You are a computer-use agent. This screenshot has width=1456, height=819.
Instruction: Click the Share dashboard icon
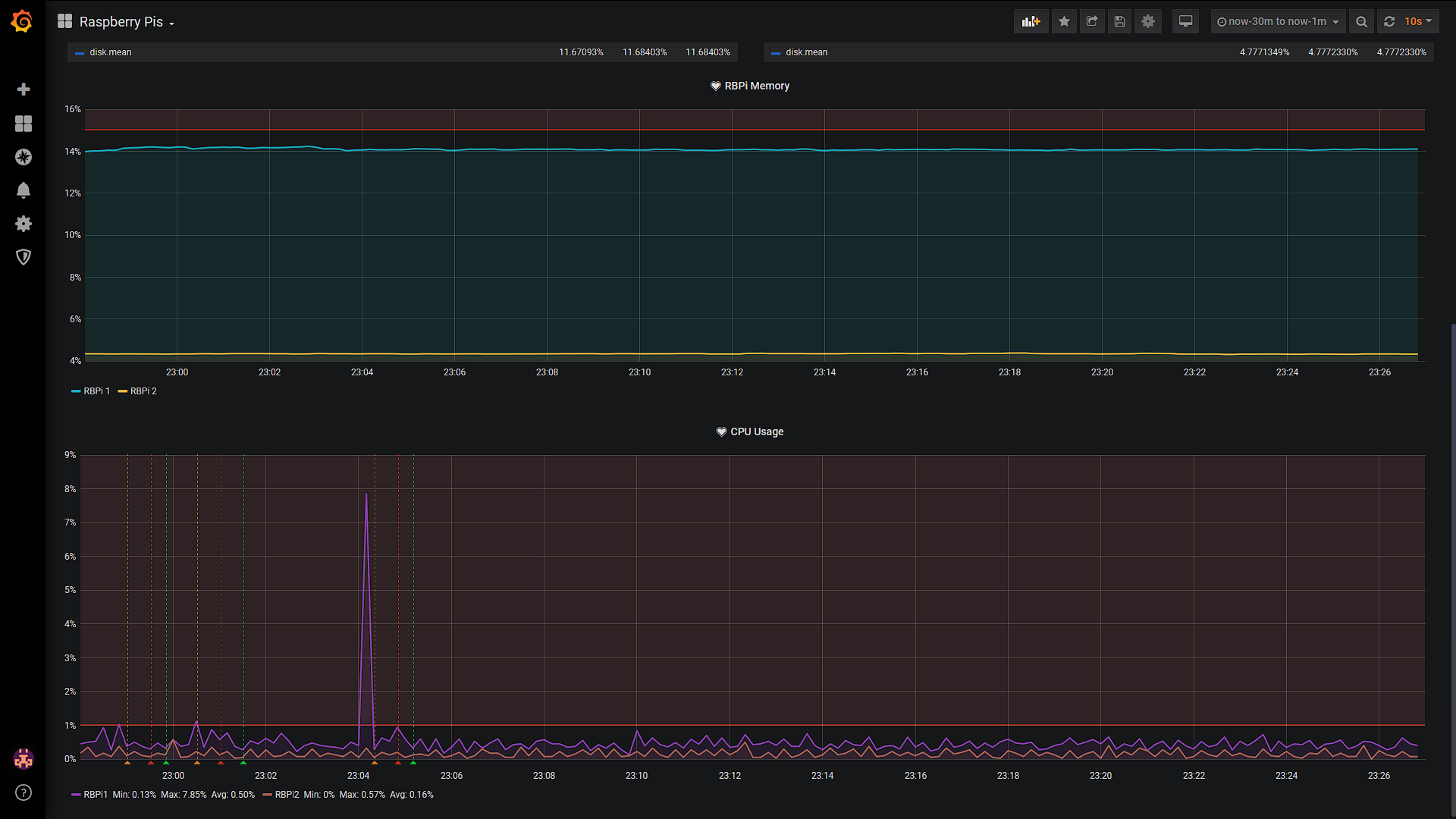[x=1092, y=21]
